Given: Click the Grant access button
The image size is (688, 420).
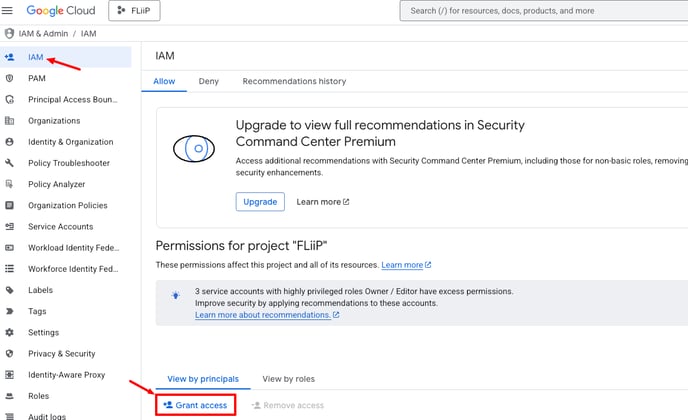Looking at the screenshot, I should tap(195, 405).
